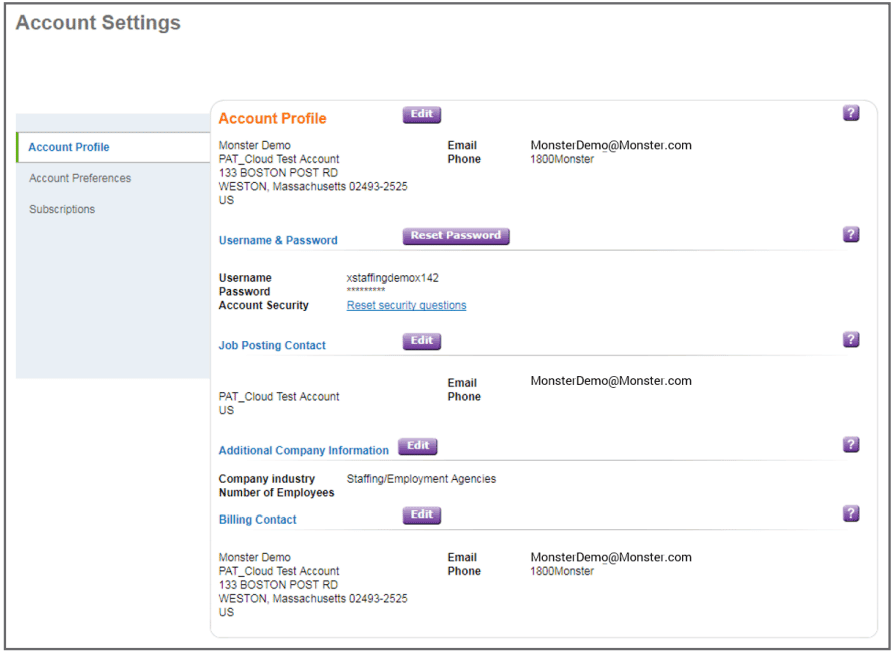Switch to Account Preferences in the sidebar
The image size is (895, 657).
click(80, 178)
